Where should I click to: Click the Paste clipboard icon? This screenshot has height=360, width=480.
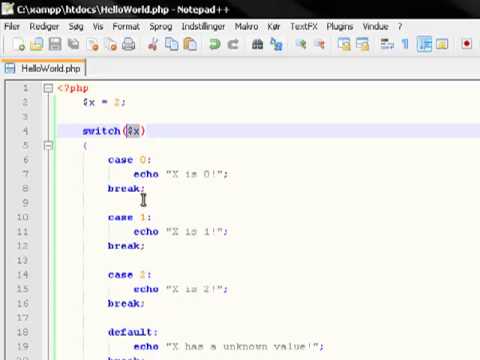coord(190,44)
